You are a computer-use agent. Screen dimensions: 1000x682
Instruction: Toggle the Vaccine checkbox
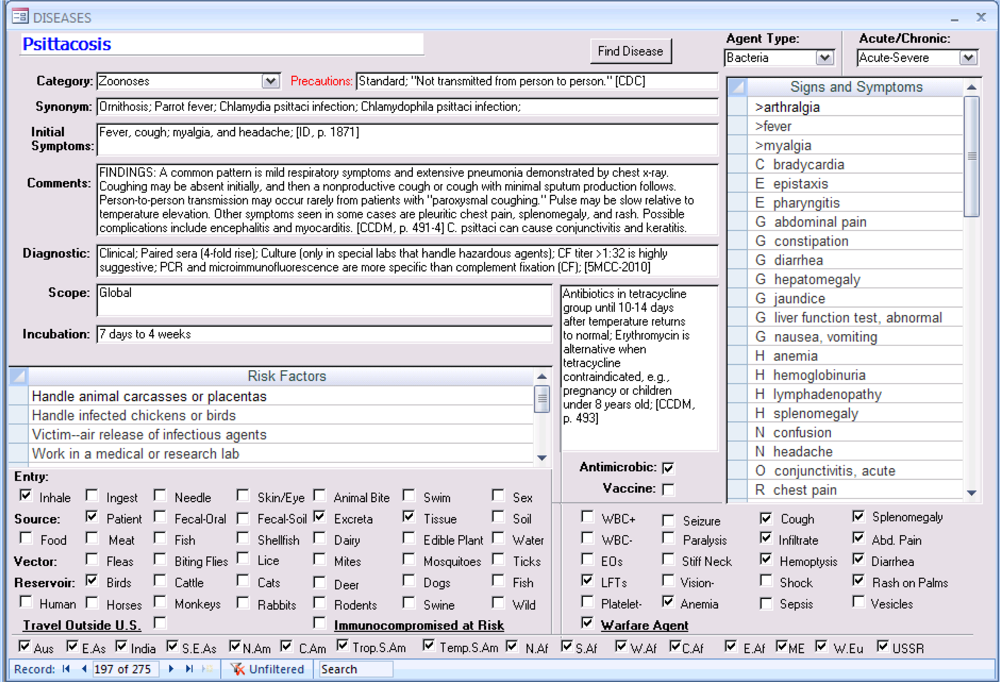(x=668, y=489)
